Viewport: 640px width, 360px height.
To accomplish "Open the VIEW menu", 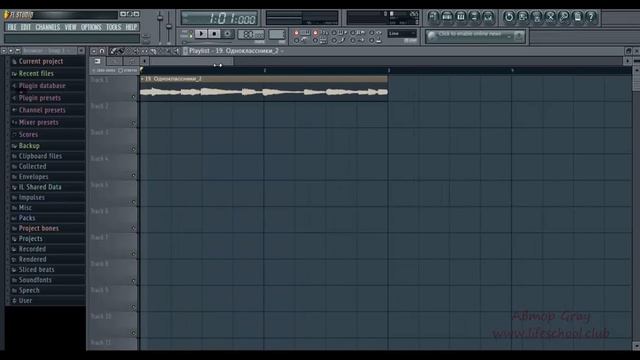I will tap(71, 27).
